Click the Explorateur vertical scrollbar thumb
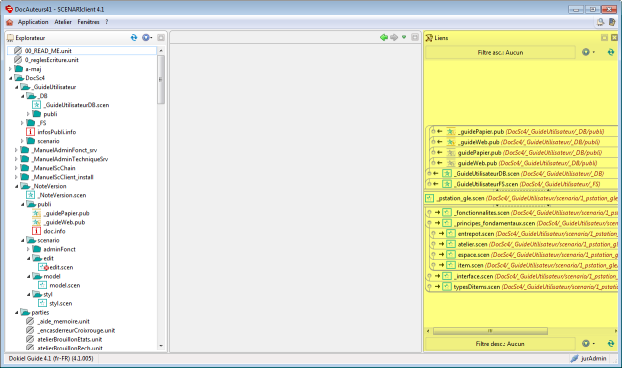The image size is (622, 368). 161,79
